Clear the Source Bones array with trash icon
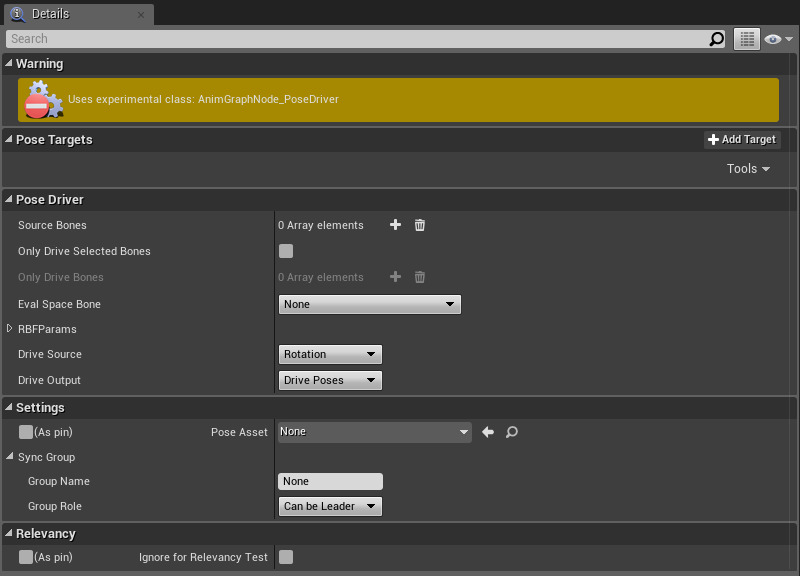 [x=420, y=225]
